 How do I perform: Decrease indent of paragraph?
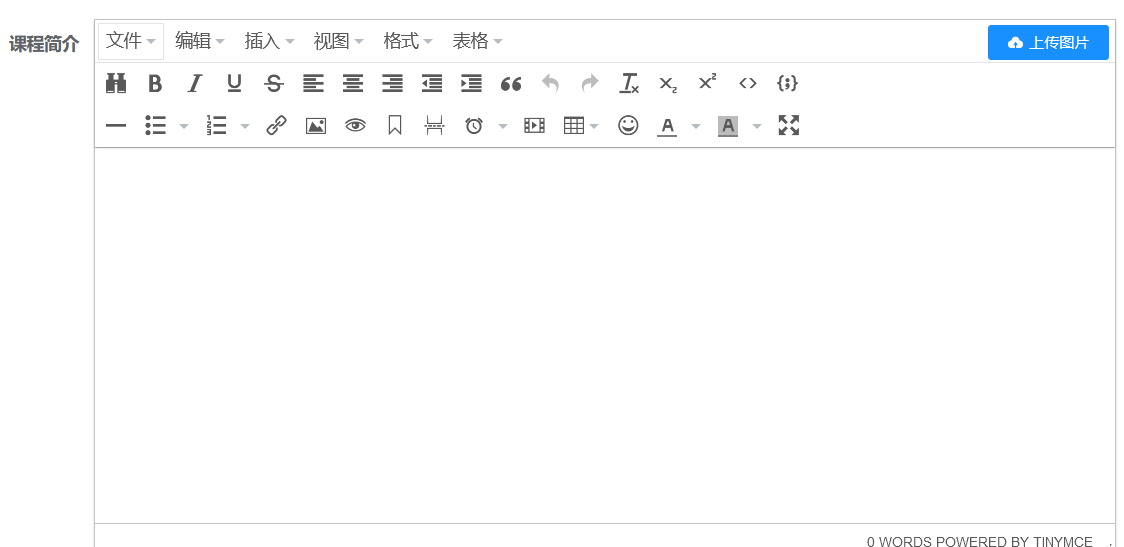(x=432, y=84)
